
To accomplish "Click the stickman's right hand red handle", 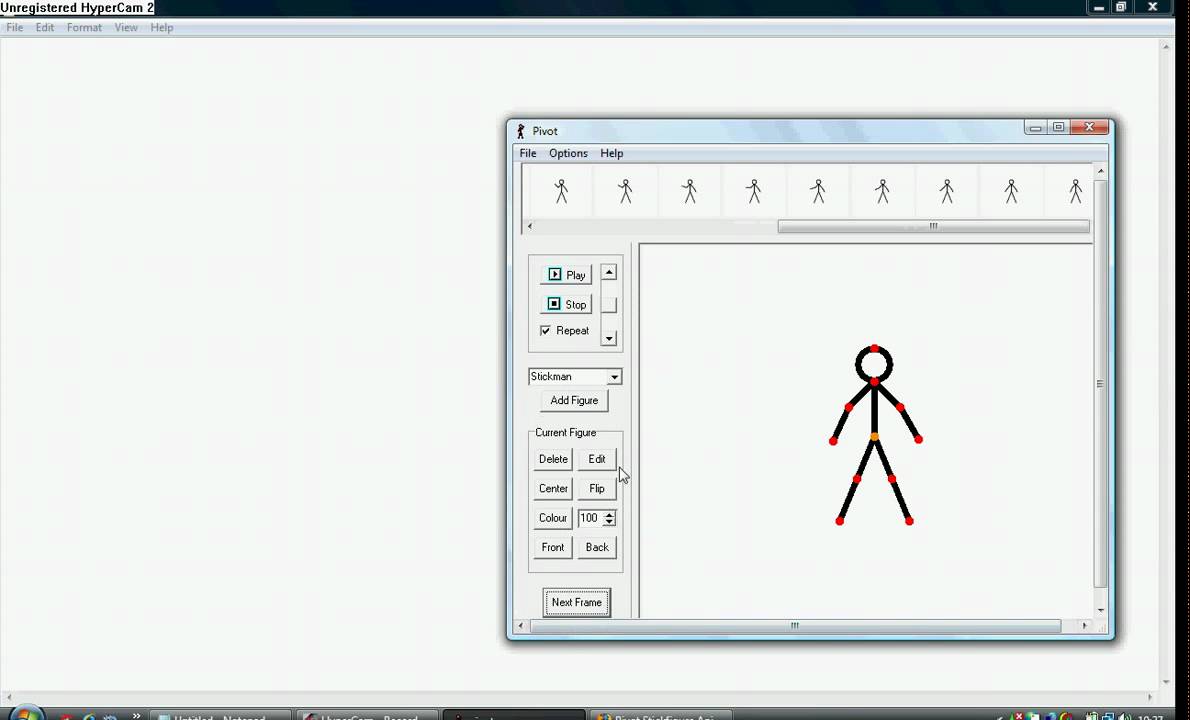I will (918, 439).
